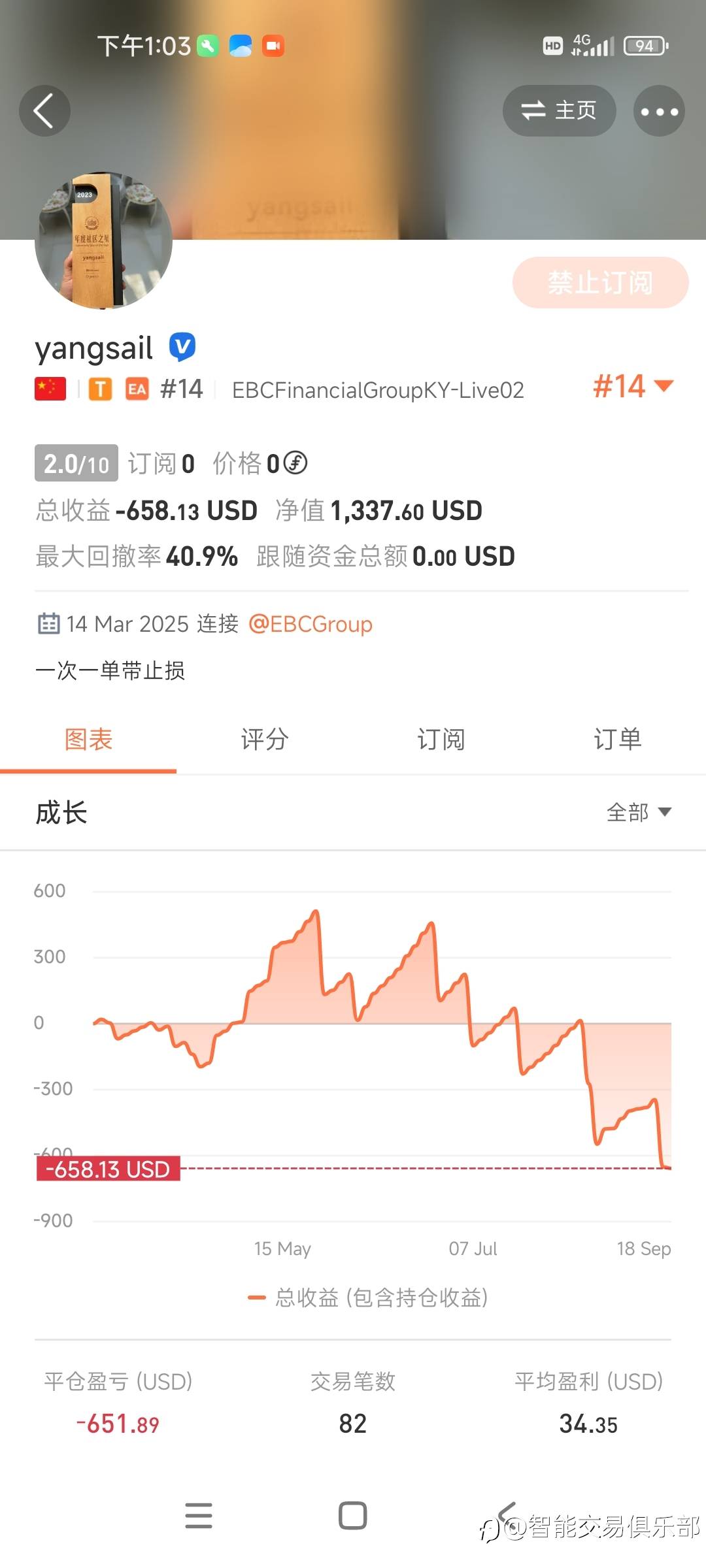The height and width of the screenshot is (1568, 706).
Task: Open the 全部 time range dropdown
Action: click(639, 812)
